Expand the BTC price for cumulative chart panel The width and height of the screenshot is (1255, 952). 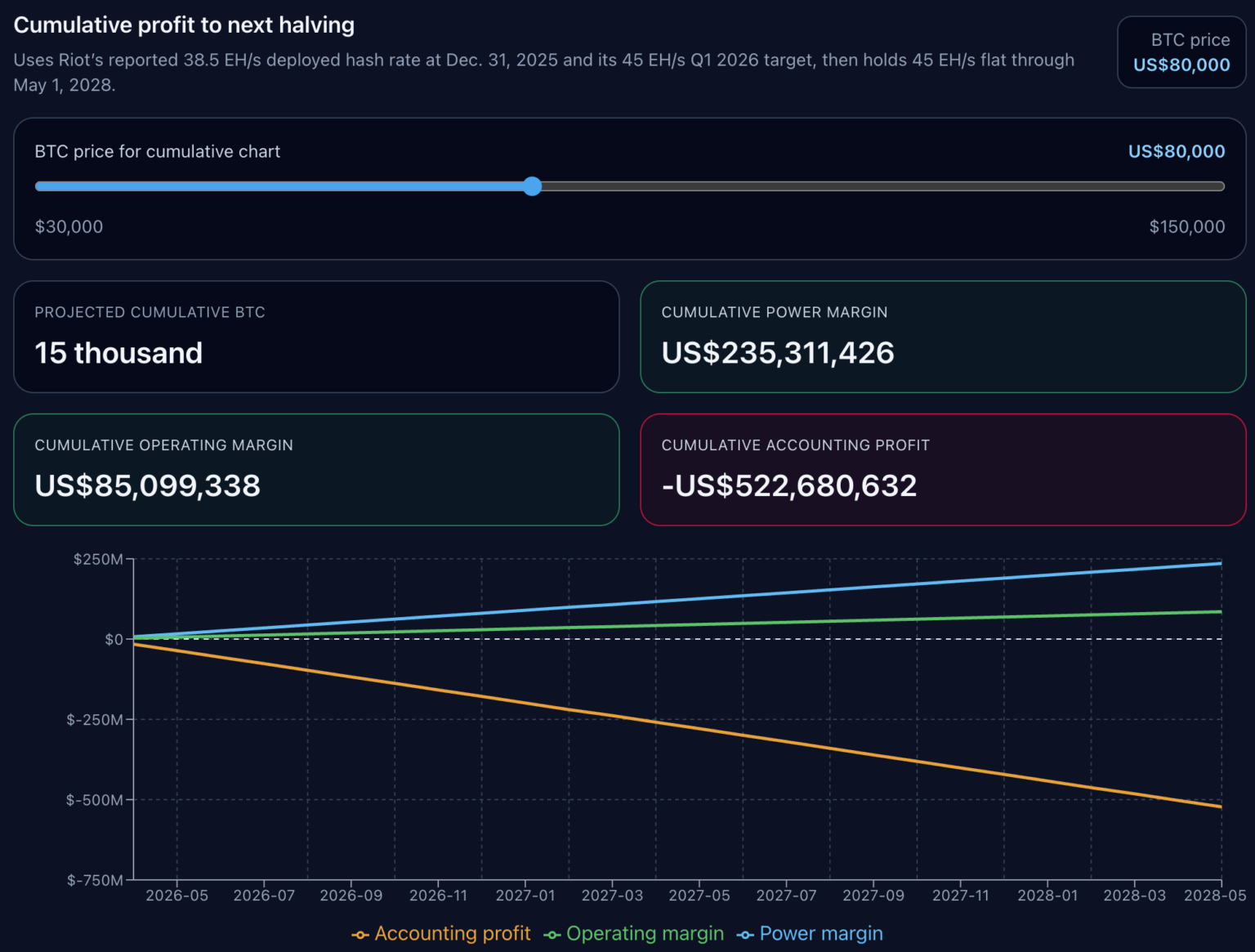pyautogui.click(x=157, y=151)
